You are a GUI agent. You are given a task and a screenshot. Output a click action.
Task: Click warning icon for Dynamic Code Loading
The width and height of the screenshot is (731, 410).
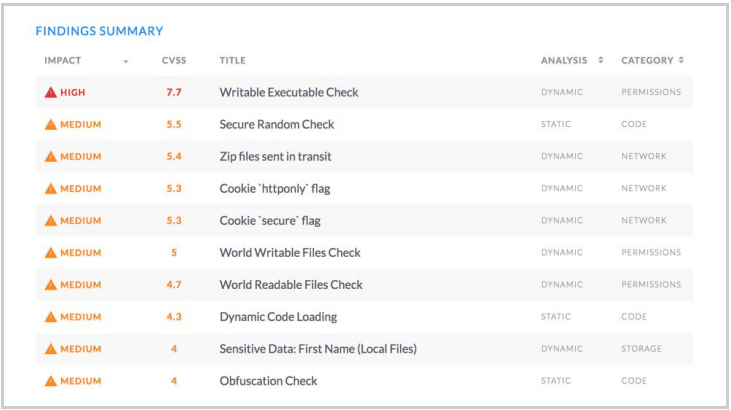(50, 317)
